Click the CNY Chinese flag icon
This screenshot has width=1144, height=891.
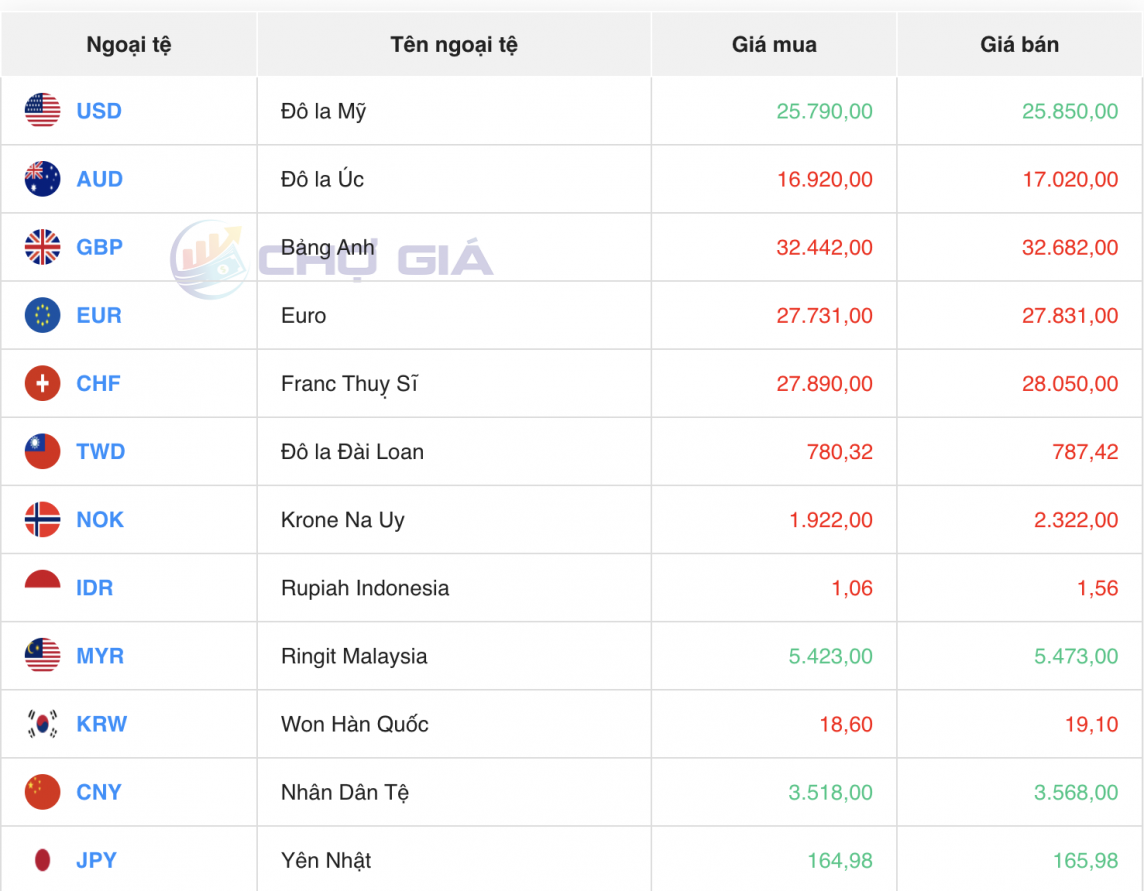coord(43,792)
